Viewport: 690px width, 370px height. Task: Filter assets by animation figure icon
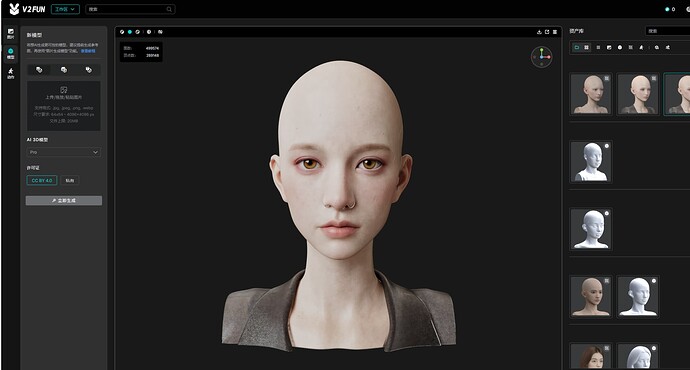click(641, 47)
